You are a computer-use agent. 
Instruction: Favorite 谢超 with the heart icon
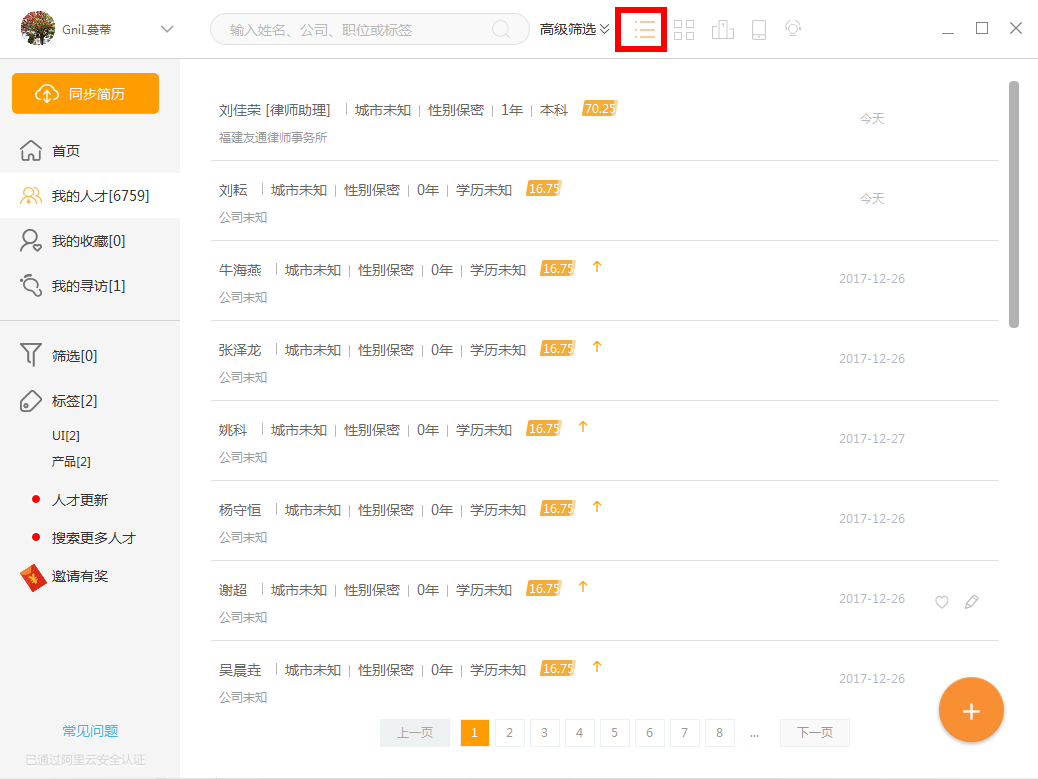(x=941, y=602)
